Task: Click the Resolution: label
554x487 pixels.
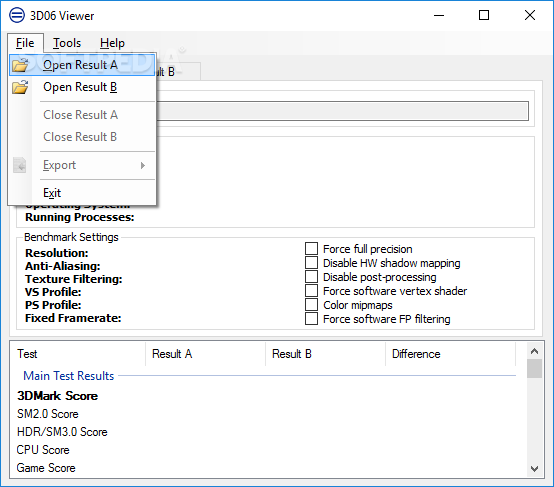Action: (x=57, y=253)
